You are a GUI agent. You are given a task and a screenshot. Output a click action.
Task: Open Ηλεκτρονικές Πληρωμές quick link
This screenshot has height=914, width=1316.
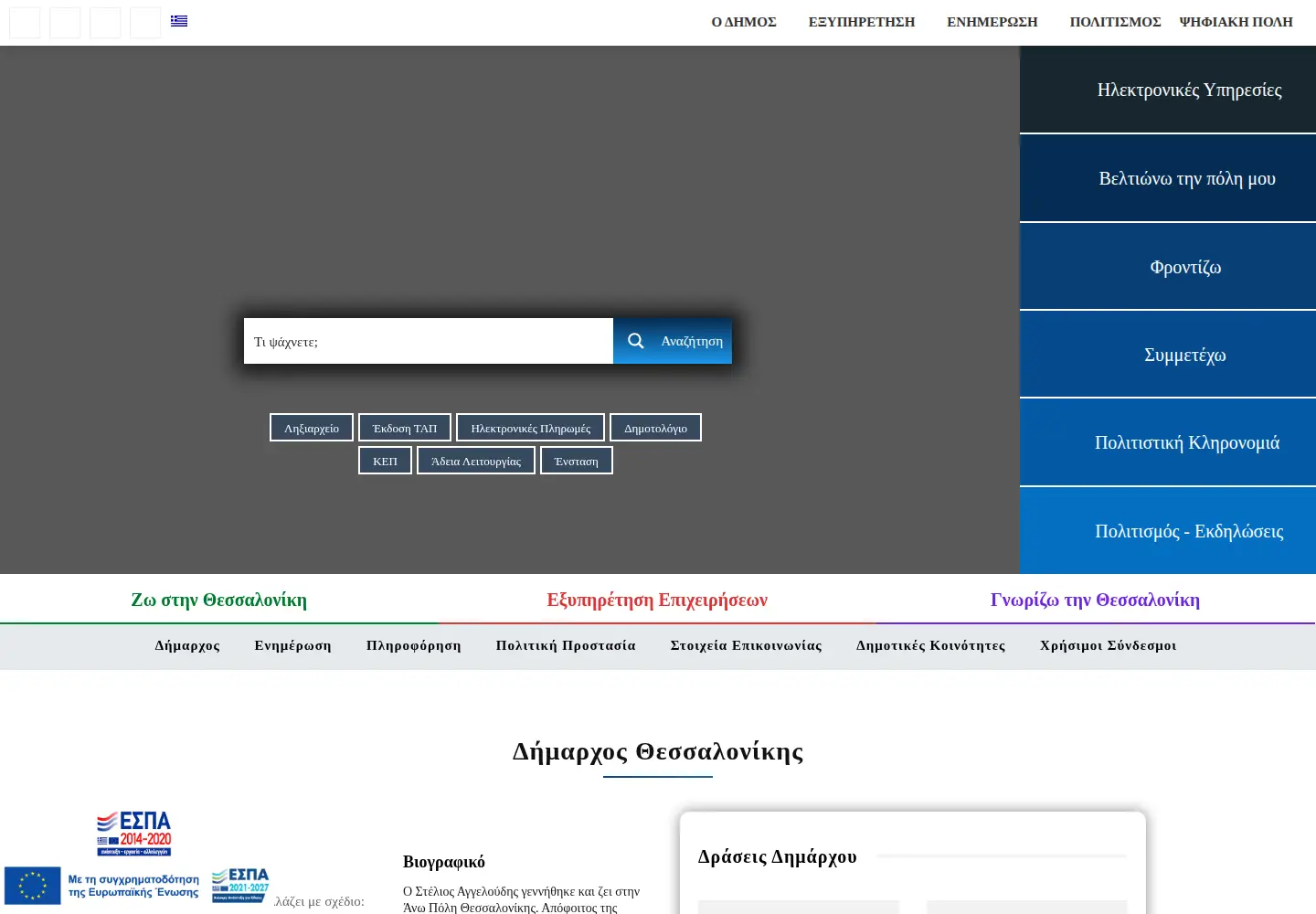(x=531, y=428)
